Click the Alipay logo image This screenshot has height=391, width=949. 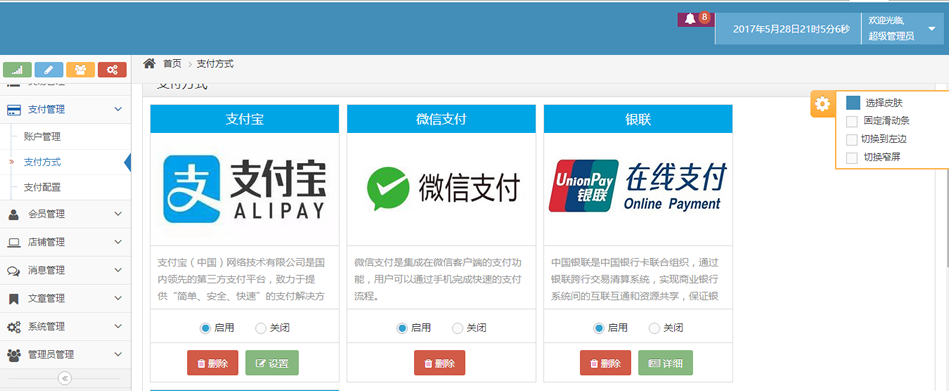pos(245,189)
